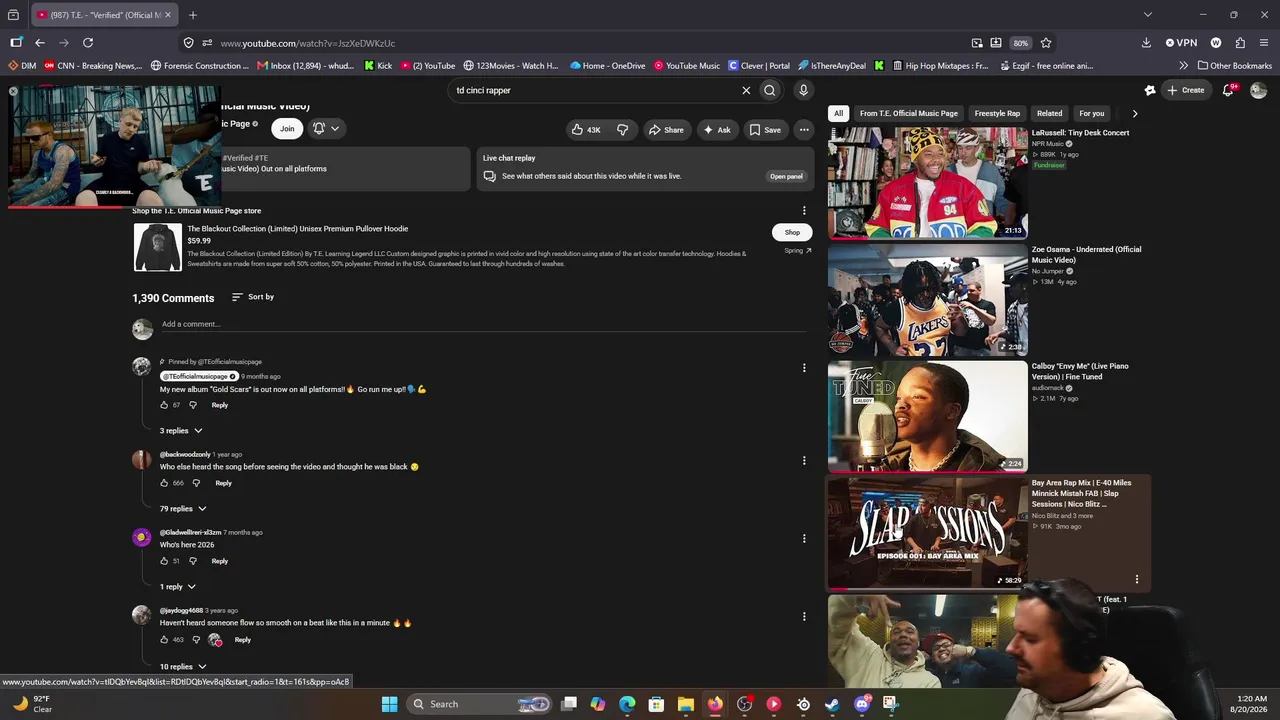Open the YouTube Create menu

point(1186,90)
